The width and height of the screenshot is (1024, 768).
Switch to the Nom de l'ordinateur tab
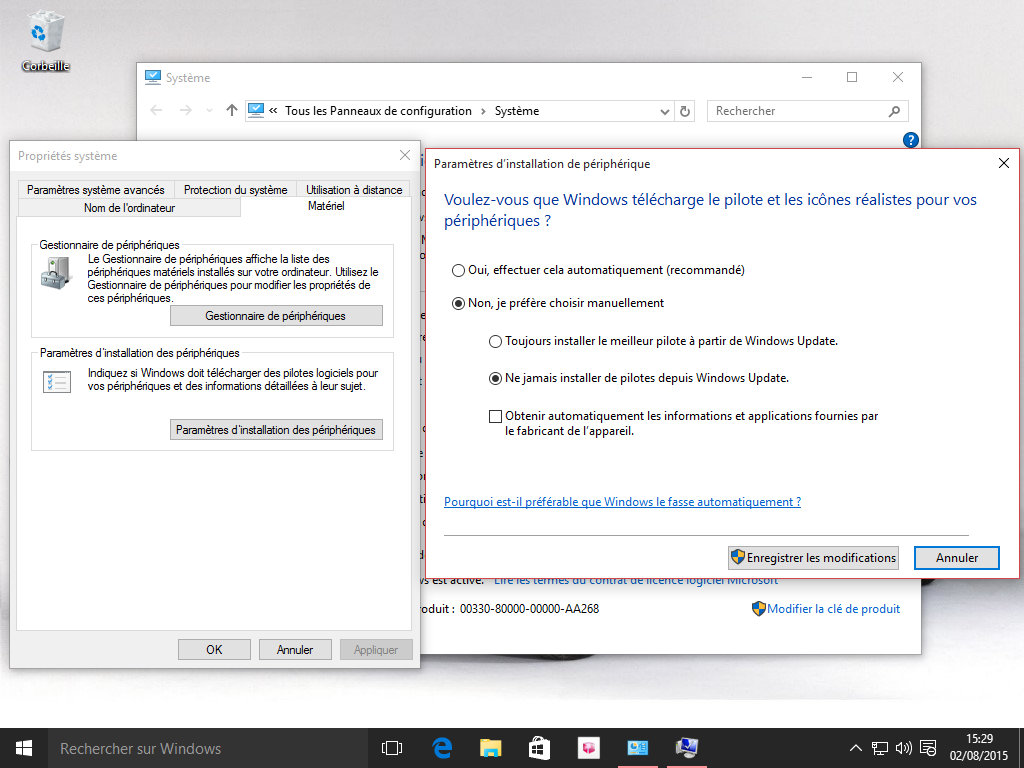pos(129,208)
